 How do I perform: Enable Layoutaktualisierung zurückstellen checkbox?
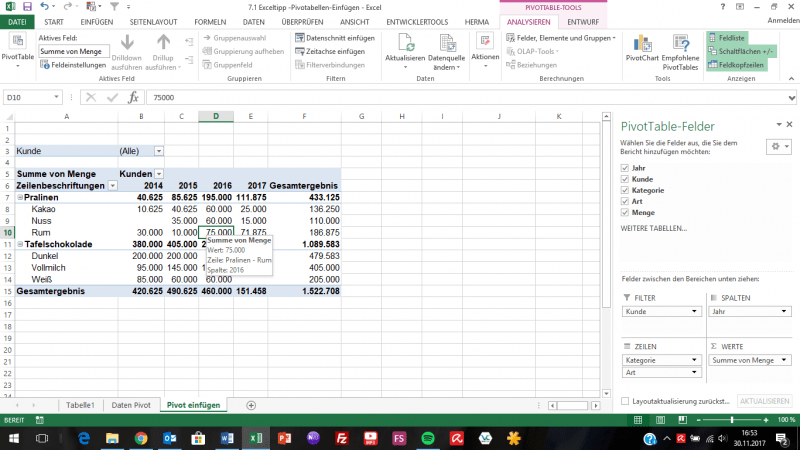pyautogui.click(x=625, y=401)
